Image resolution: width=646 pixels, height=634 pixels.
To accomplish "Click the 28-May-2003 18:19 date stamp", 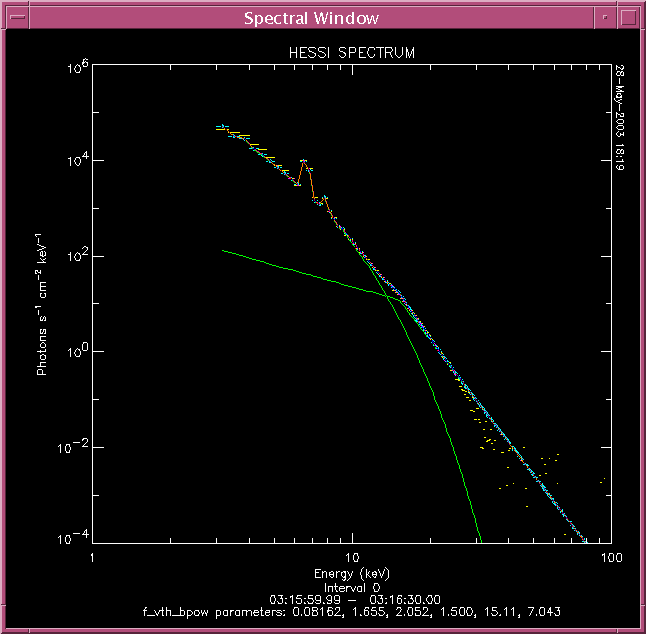I will click(619, 117).
